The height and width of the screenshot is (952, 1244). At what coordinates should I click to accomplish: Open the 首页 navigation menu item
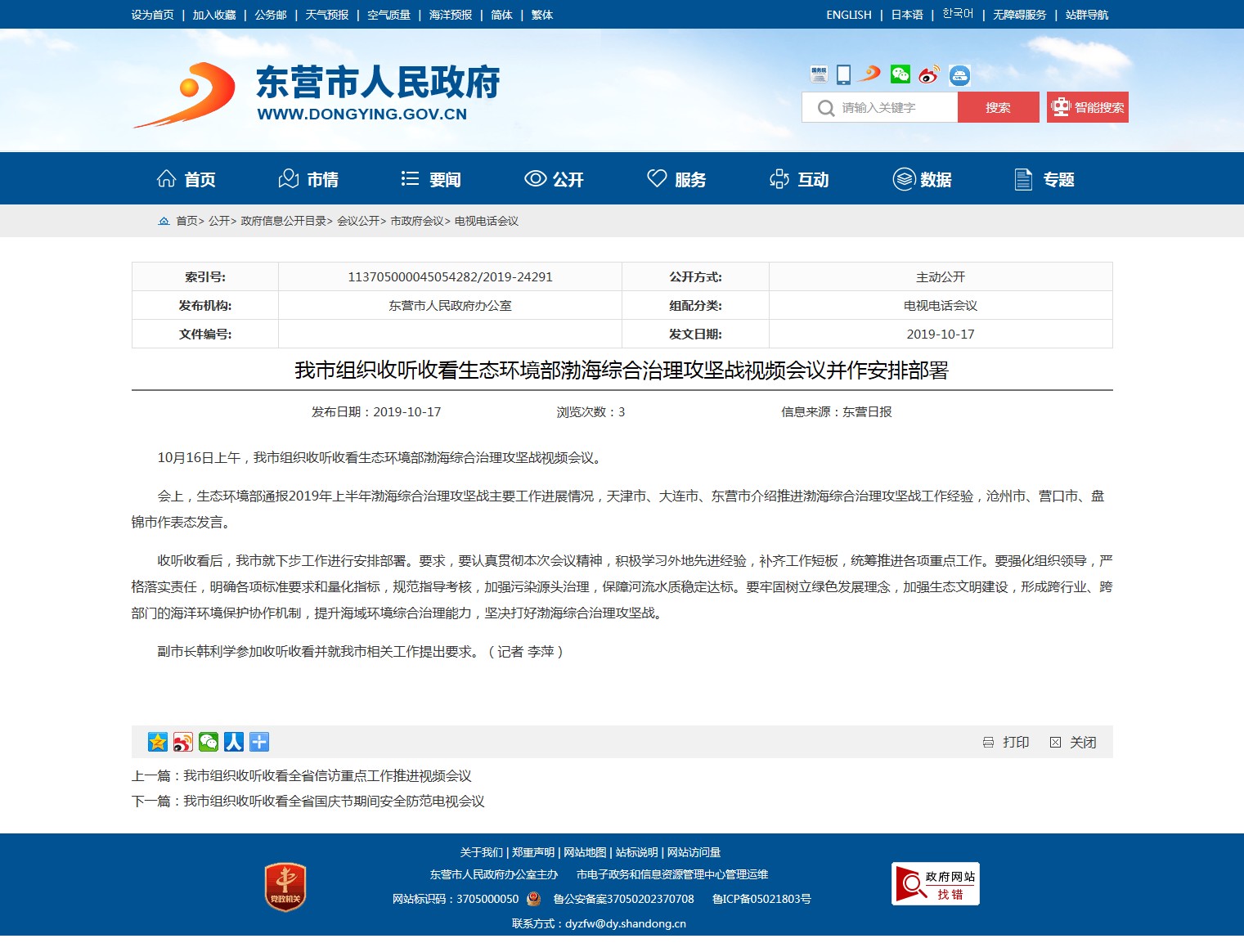[186, 179]
